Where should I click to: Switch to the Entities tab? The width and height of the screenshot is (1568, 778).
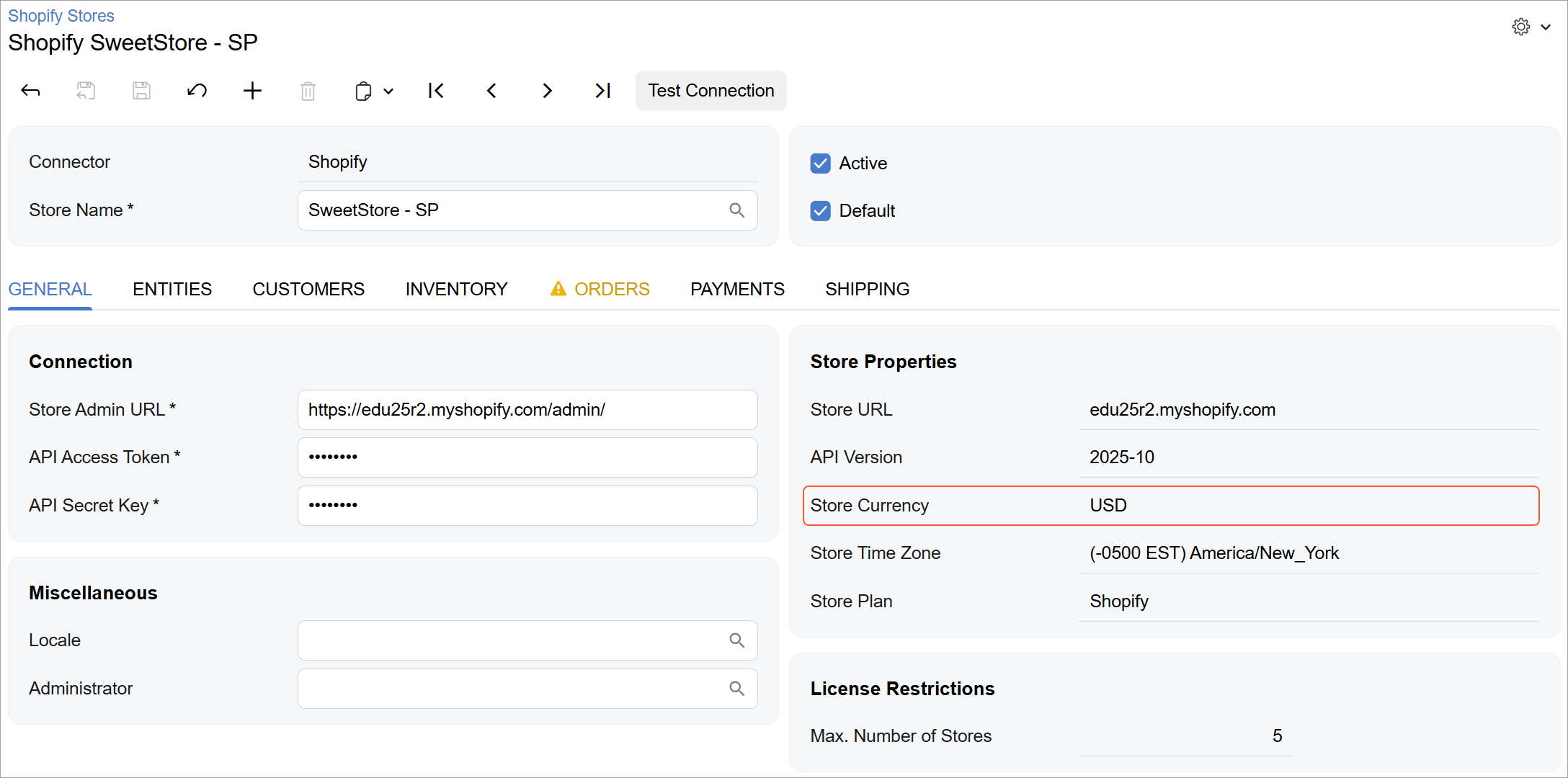tap(172, 290)
